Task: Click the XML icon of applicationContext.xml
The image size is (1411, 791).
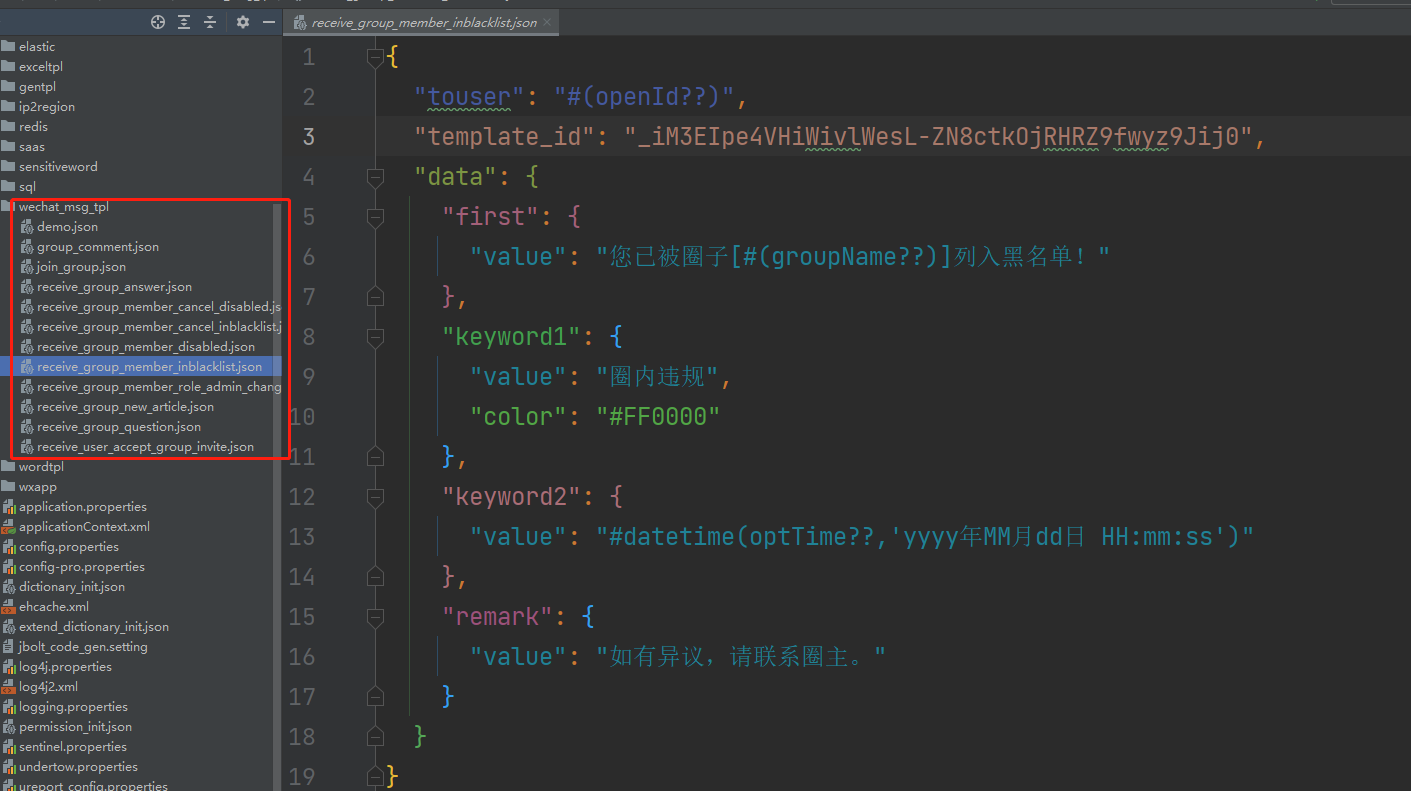Action: tap(9, 527)
